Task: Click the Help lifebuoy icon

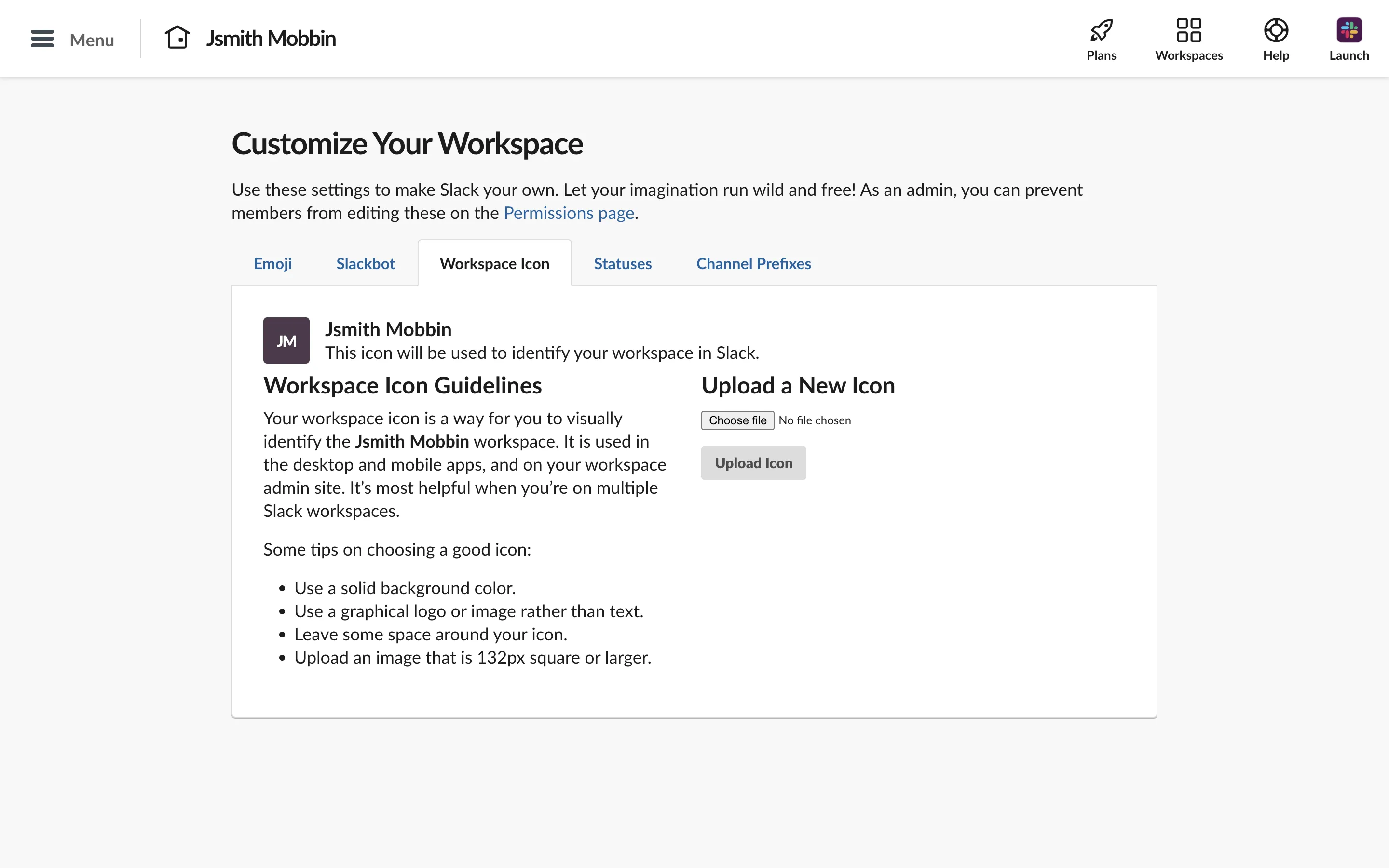Action: (1275, 30)
